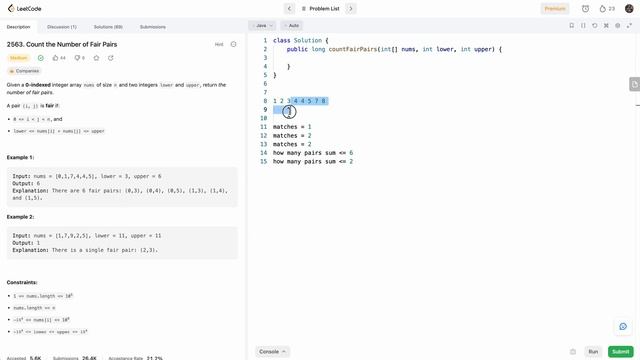Click the Example 2 code block
640x360 pixels.
[x=122, y=243]
